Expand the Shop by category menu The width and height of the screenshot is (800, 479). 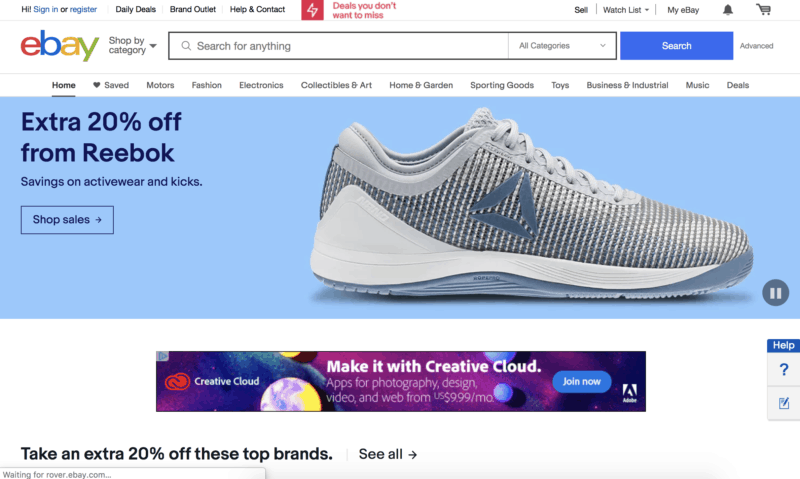point(132,45)
